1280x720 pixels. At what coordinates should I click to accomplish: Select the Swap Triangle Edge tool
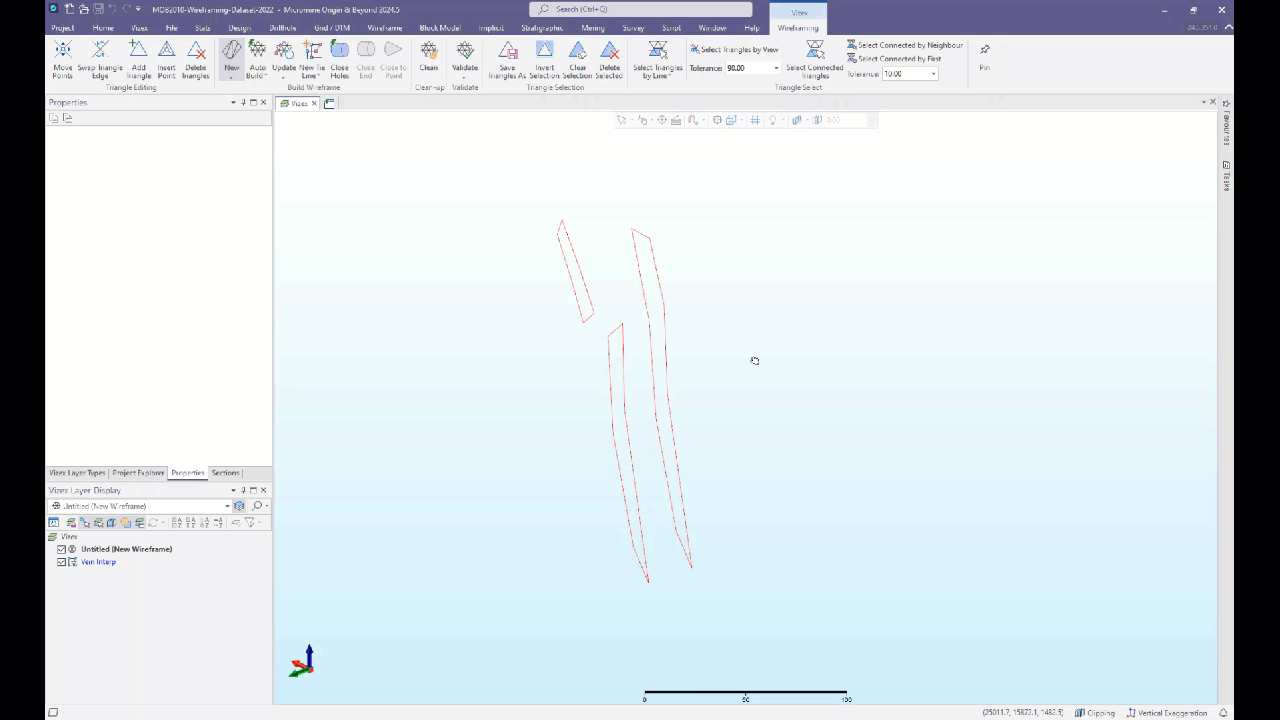pyautogui.click(x=100, y=60)
